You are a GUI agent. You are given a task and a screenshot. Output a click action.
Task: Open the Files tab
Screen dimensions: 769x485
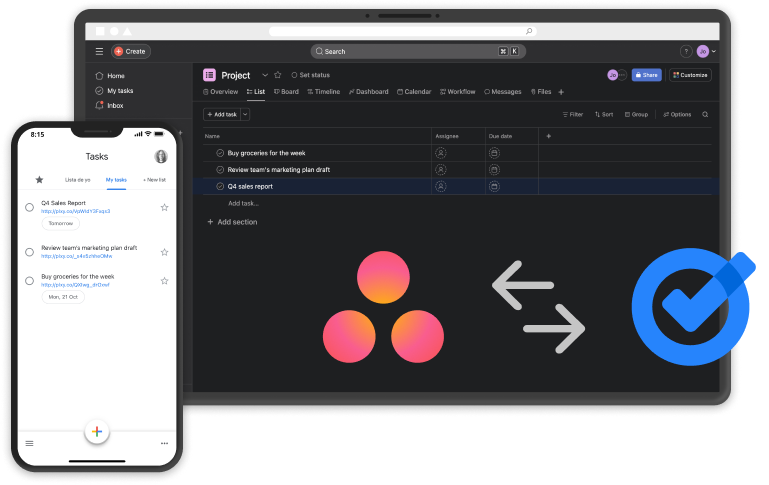(541, 92)
